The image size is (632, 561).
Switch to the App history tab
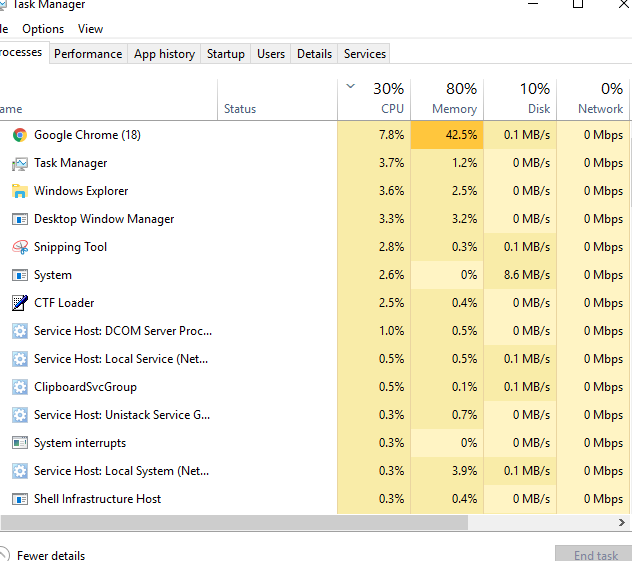[x=164, y=54]
